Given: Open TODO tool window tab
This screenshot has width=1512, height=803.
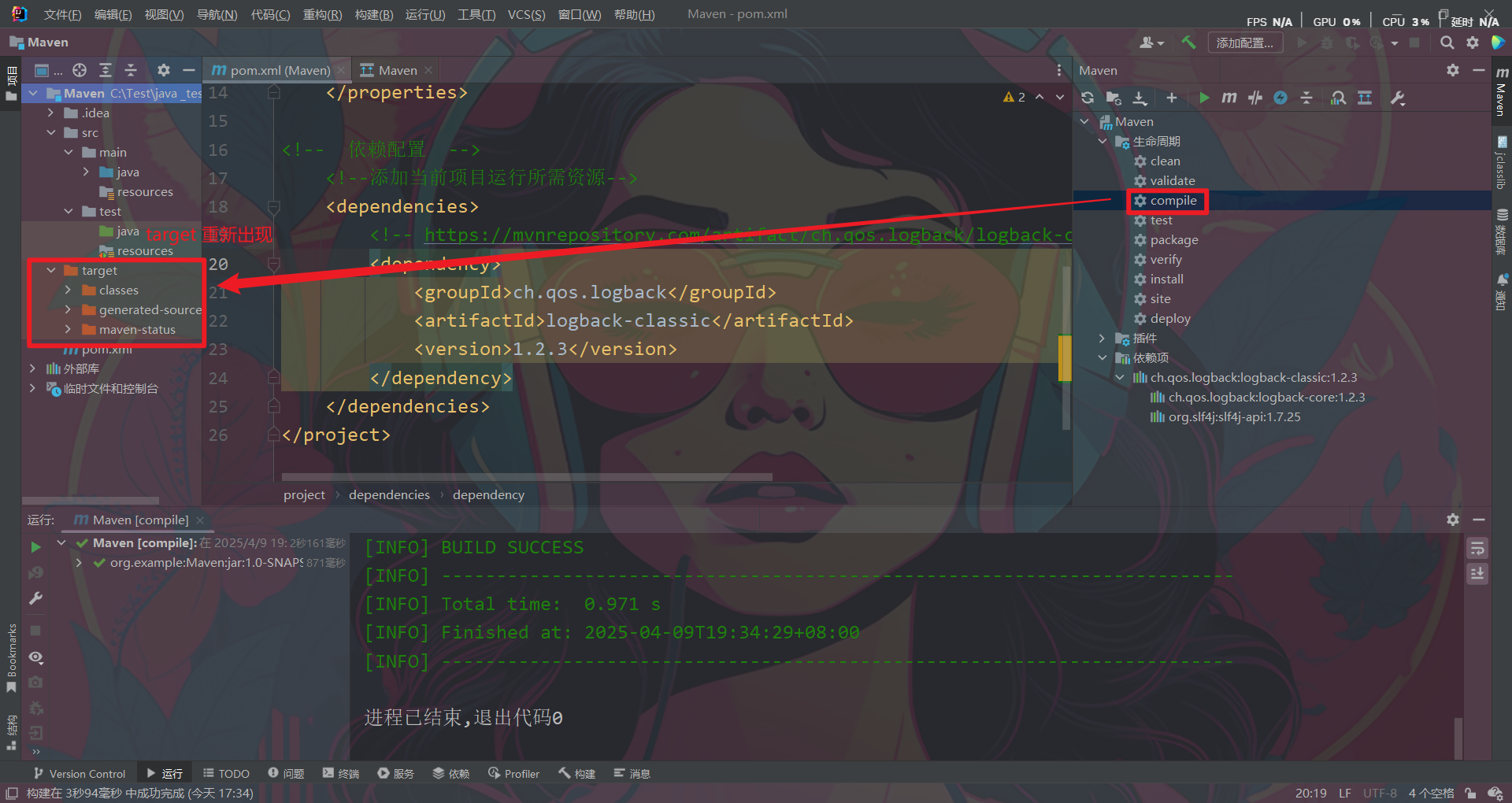Looking at the screenshot, I should tap(226, 774).
